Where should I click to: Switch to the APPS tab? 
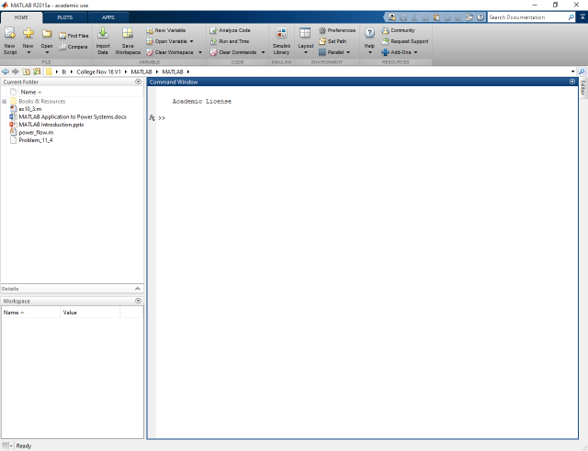pyautogui.click(x=108, y=17)
